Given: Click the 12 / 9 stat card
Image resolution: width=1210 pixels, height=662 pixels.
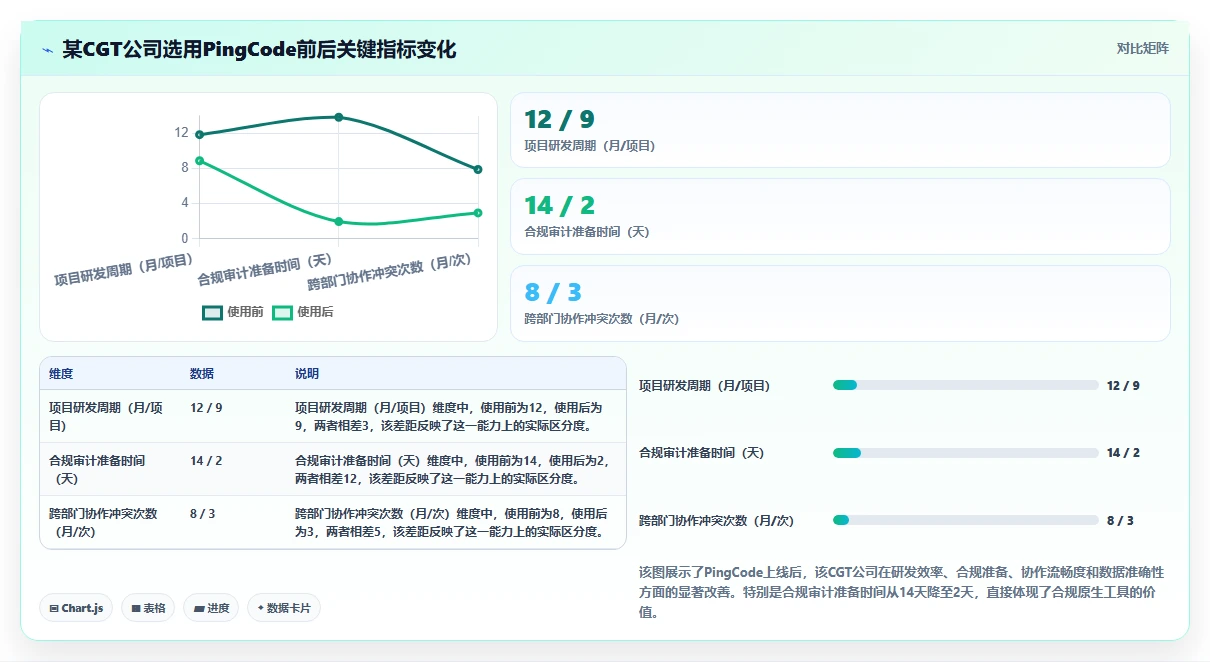Looking at the screenshot, I should tap(840, 130).
